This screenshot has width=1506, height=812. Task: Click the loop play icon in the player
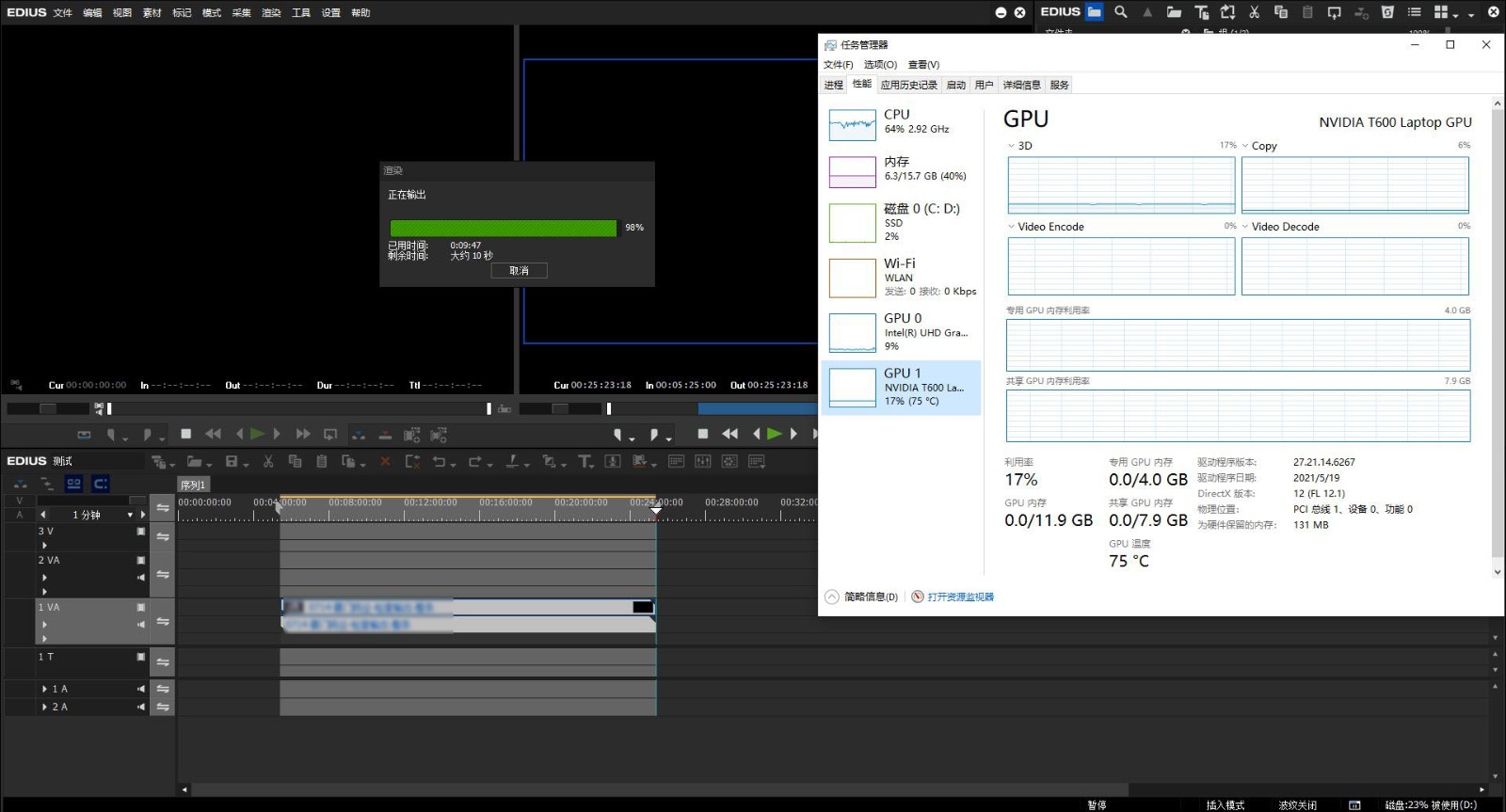(330, 434)
